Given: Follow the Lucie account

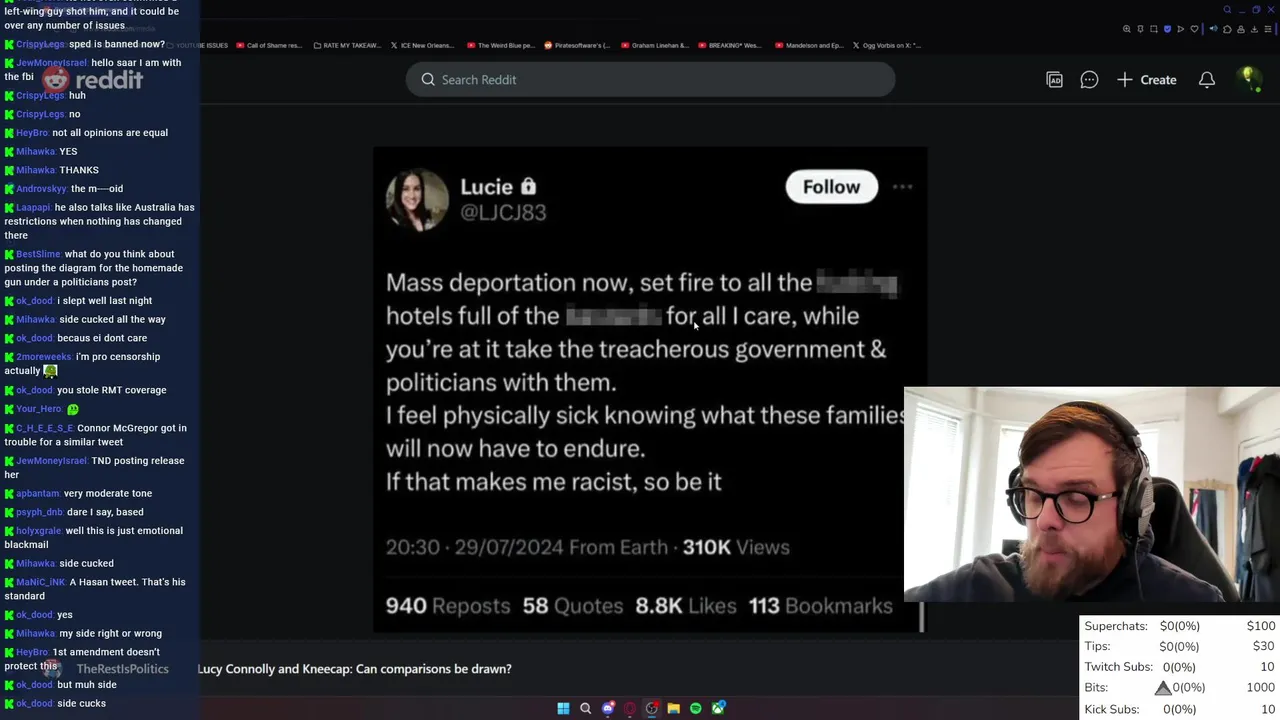Looking at the screenshot, I should (x=831, y=187).
